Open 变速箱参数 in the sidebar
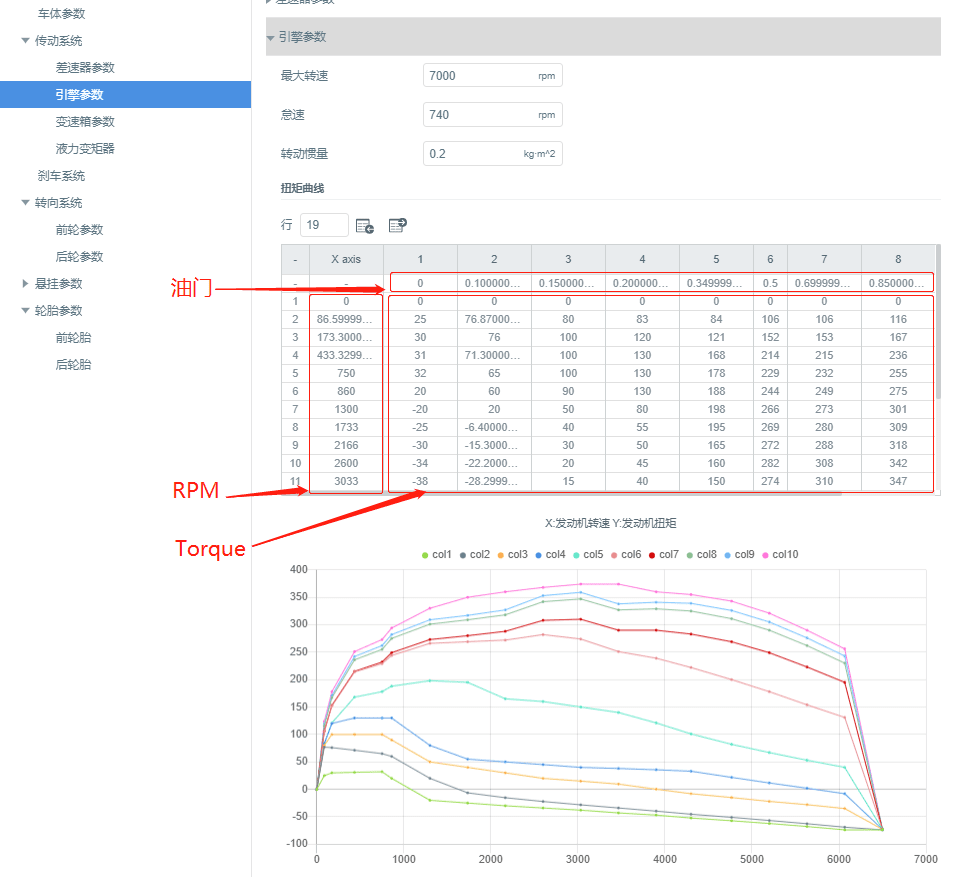This screenshot has width=953, height=877. click(x=85, y=122)
